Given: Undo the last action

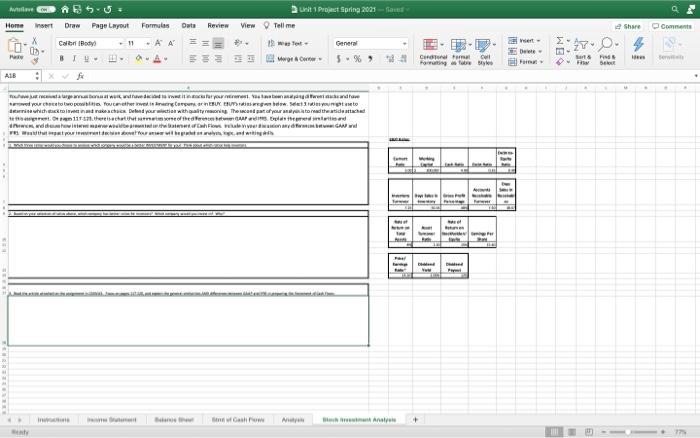Looking at the screenshot, I should pyautogui.click(x=90, y=9).
